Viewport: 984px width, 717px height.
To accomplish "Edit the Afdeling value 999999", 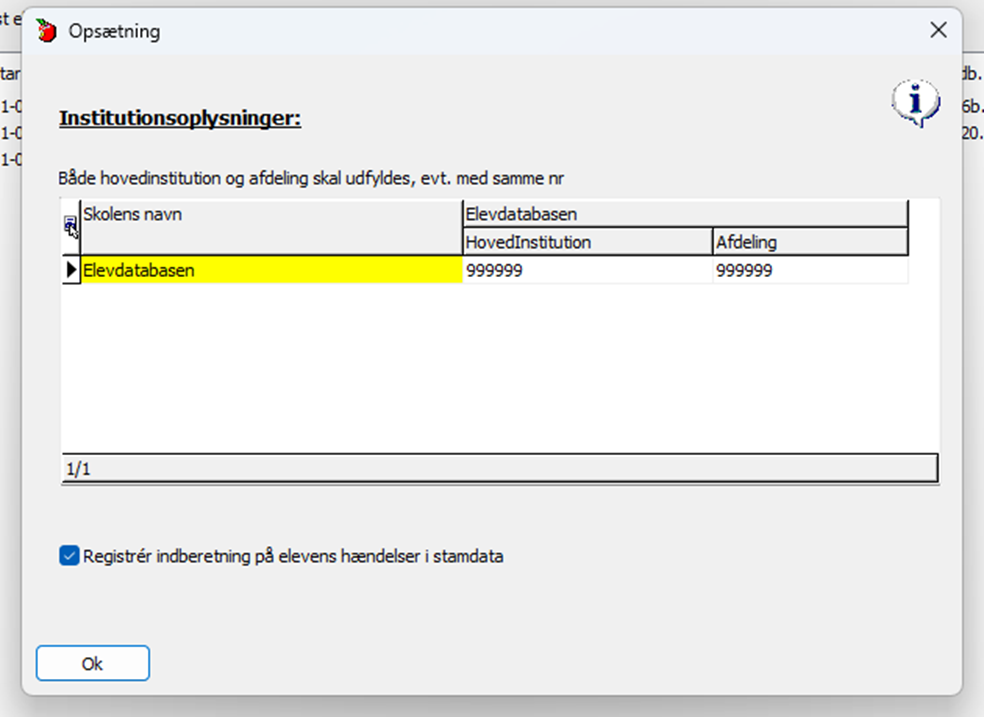I will tap(809, 270).
